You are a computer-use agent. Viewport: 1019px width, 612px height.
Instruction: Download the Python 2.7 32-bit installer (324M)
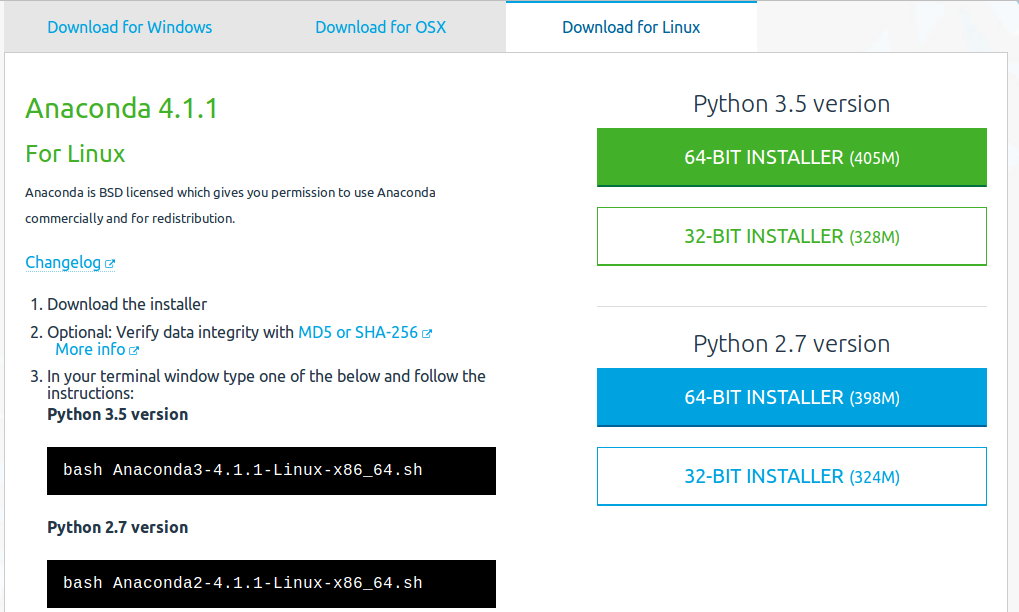click(791, 477)
